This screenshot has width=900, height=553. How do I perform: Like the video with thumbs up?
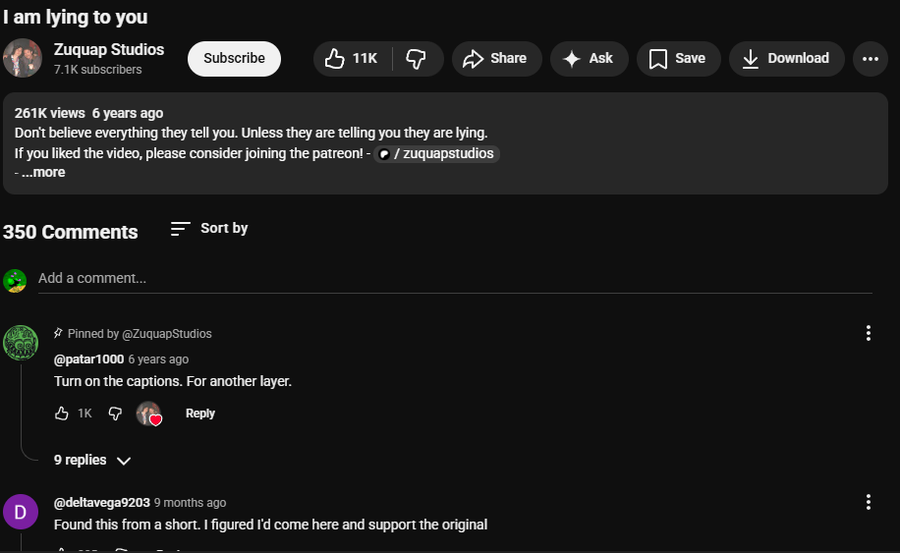click(350, 59)
